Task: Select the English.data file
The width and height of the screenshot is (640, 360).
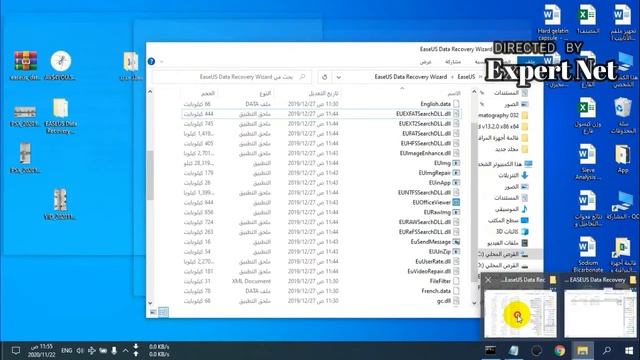Action: (x=435, y=104)
